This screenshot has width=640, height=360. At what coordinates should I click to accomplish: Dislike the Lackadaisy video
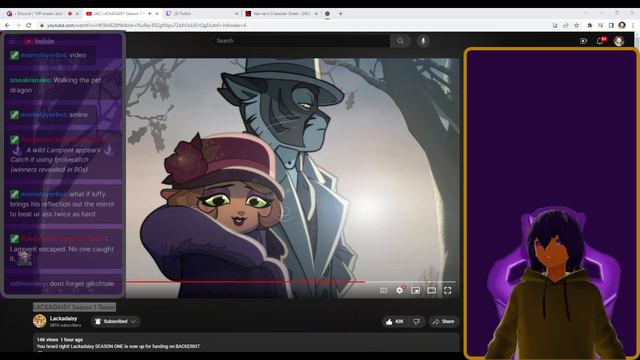coord(416,322)
